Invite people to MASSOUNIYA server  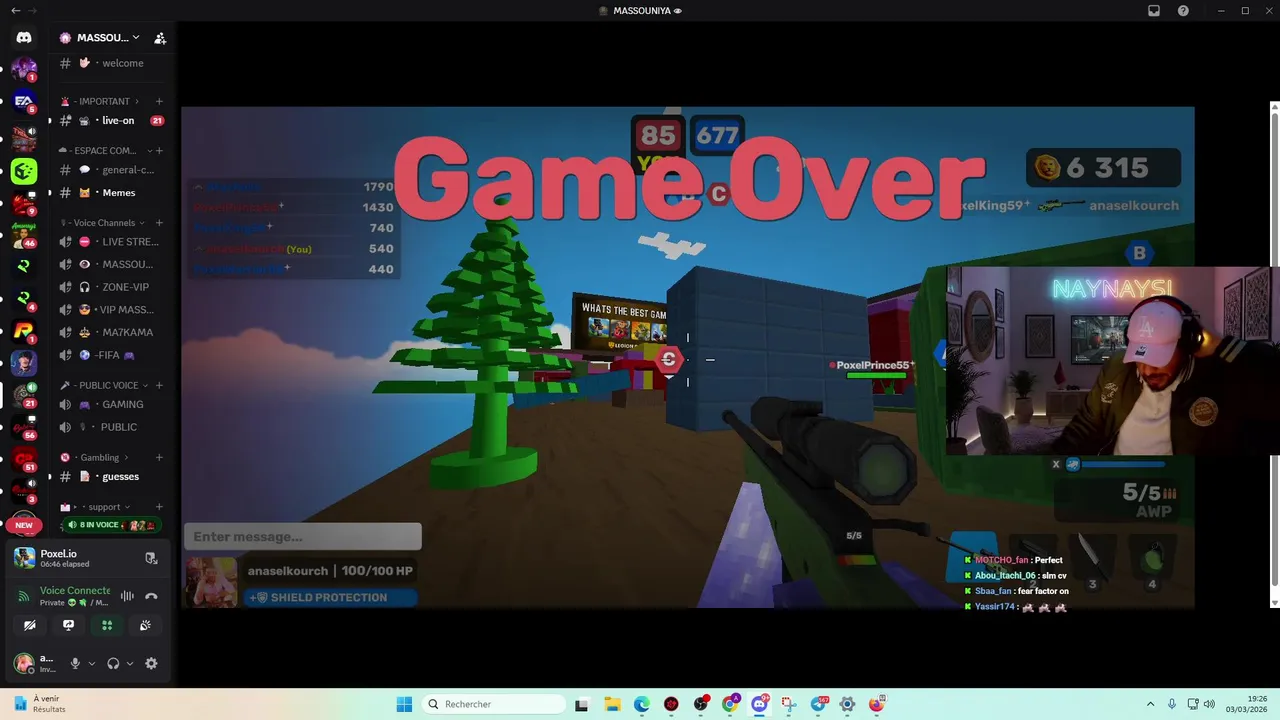coord(159,38)
